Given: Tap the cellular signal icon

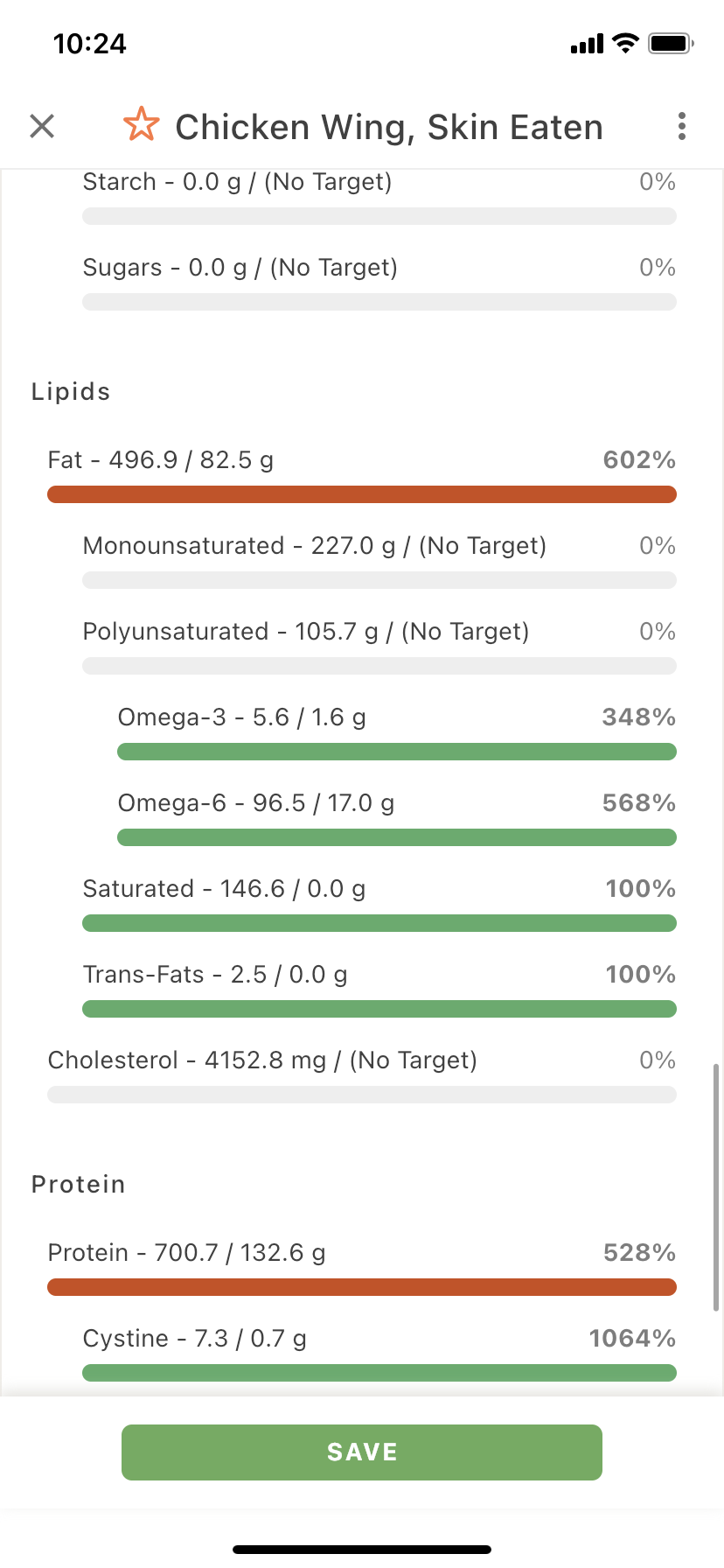Looking at the screenshot, I should tap(587, 44).
